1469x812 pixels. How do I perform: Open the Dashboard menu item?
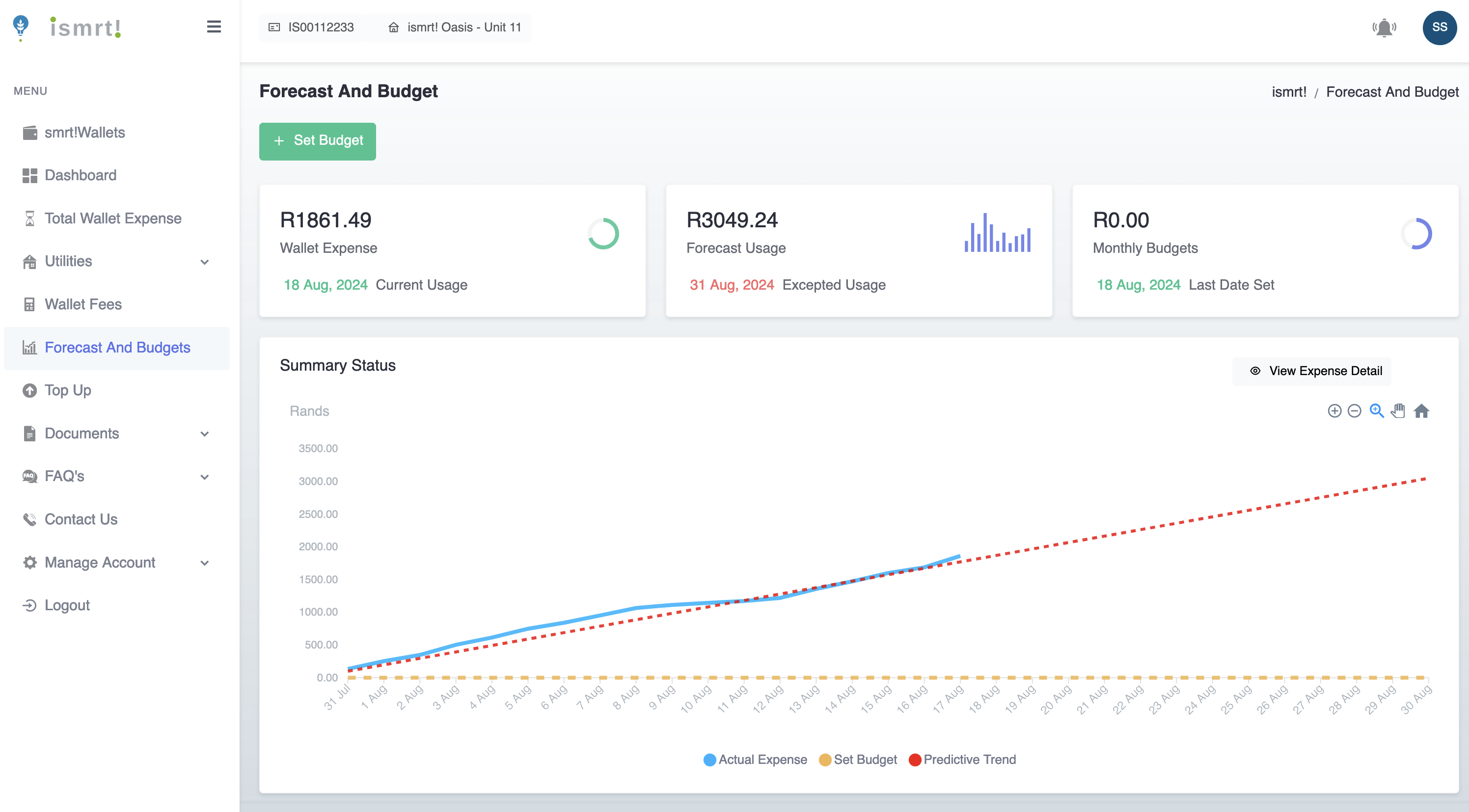(x=81, y=175)
